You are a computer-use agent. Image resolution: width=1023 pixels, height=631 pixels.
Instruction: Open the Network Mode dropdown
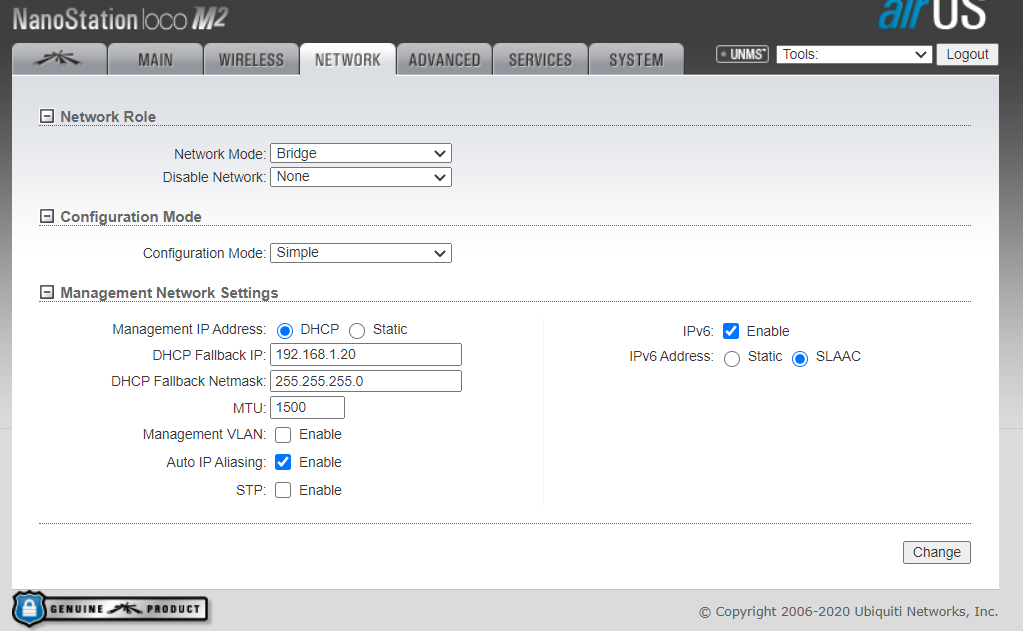(x=360, y=153)
